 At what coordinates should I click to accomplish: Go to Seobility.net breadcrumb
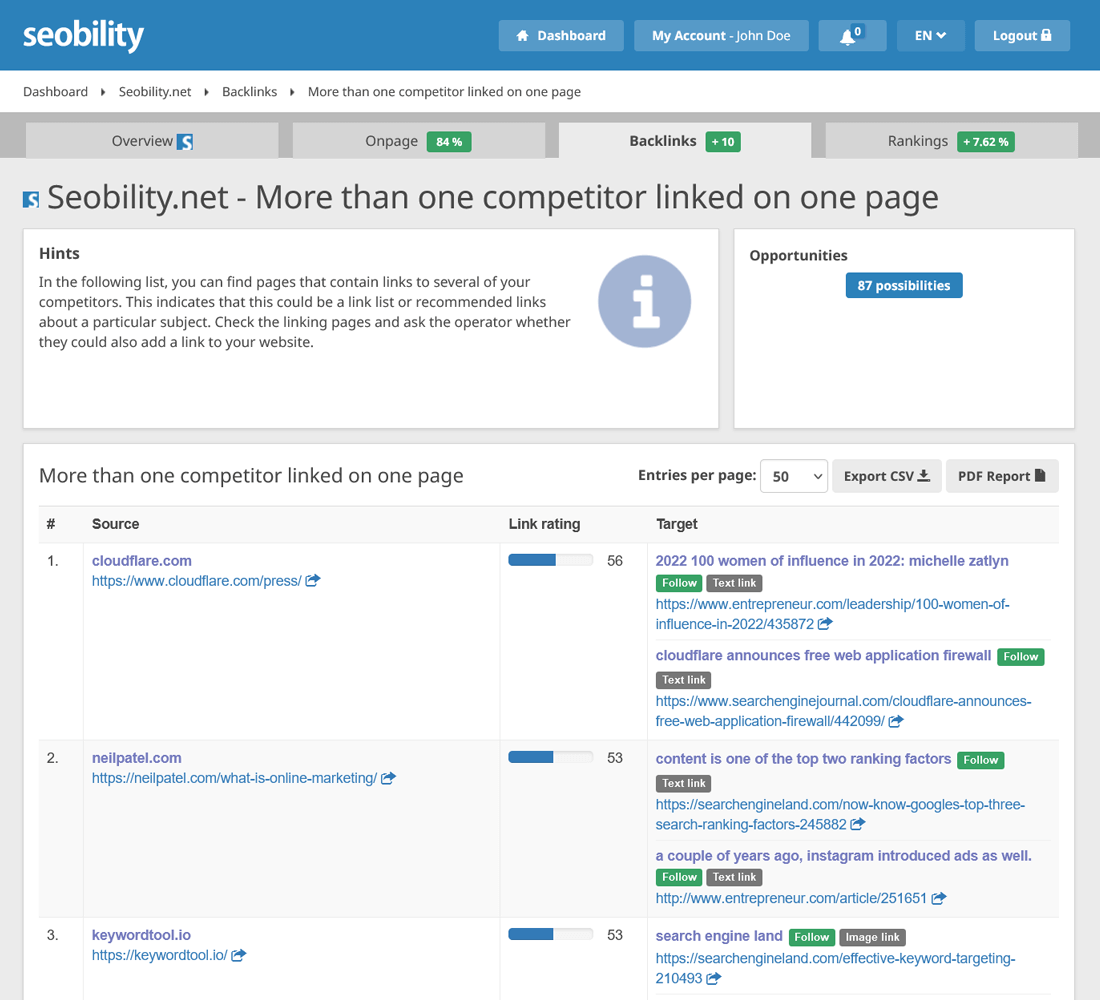(x=154, y=91)
